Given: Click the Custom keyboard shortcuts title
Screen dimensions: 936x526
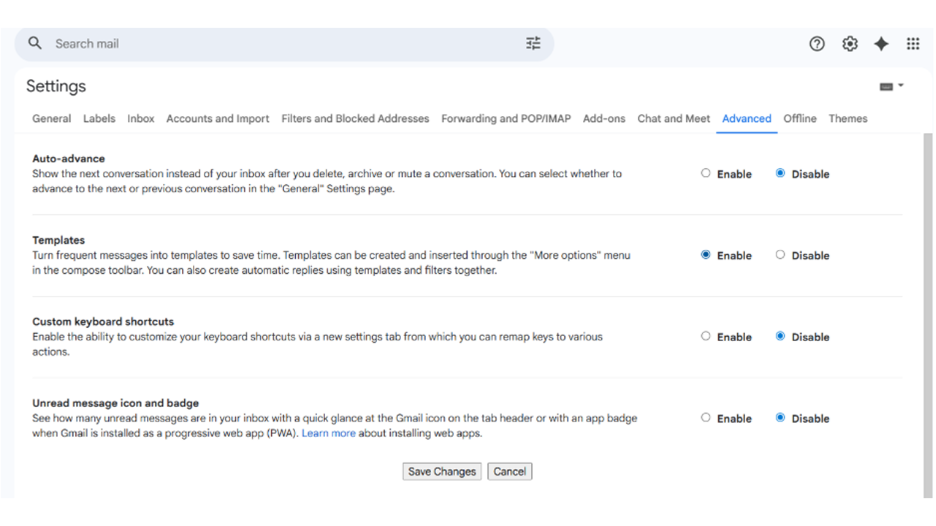Looking at the screenshot, I should [x=103, y=321].
